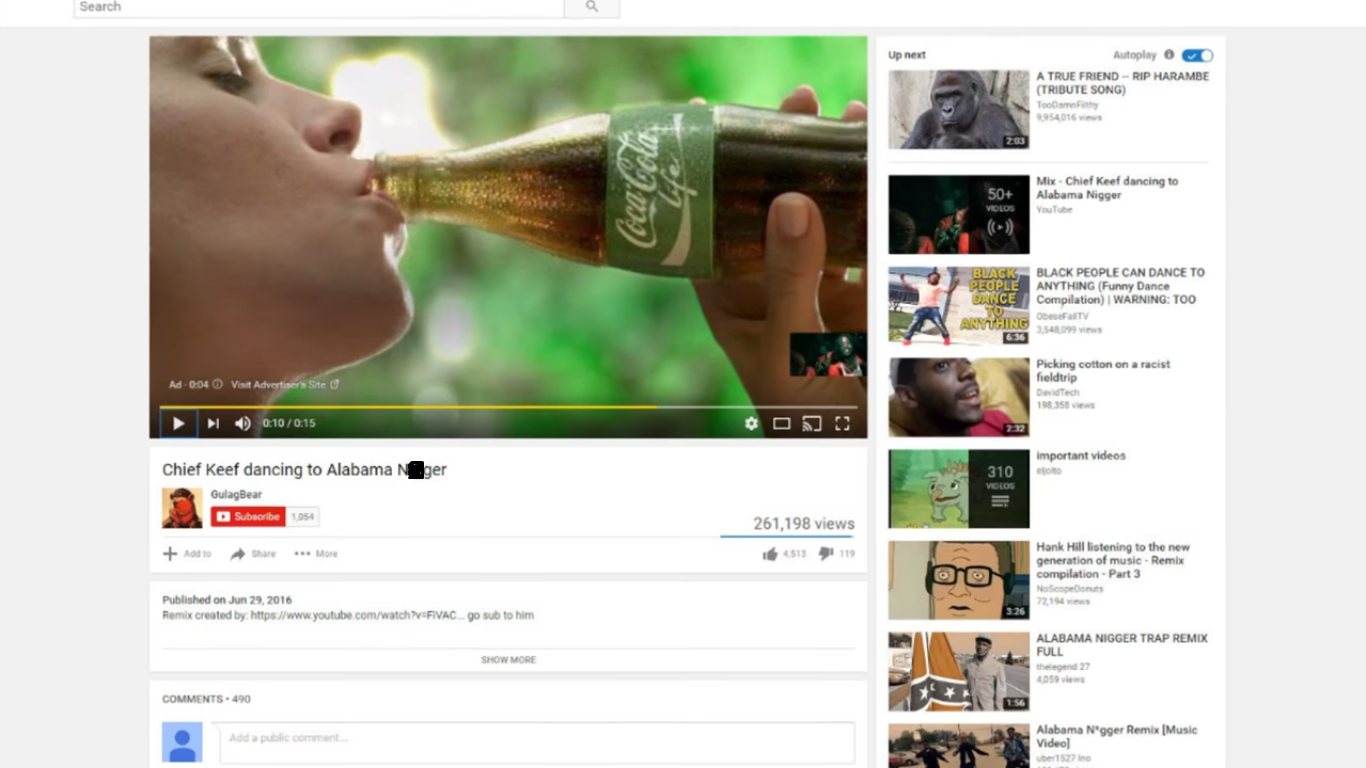
Task: Open the thelegend 27 video thumbnail
Action: point(959,672)
